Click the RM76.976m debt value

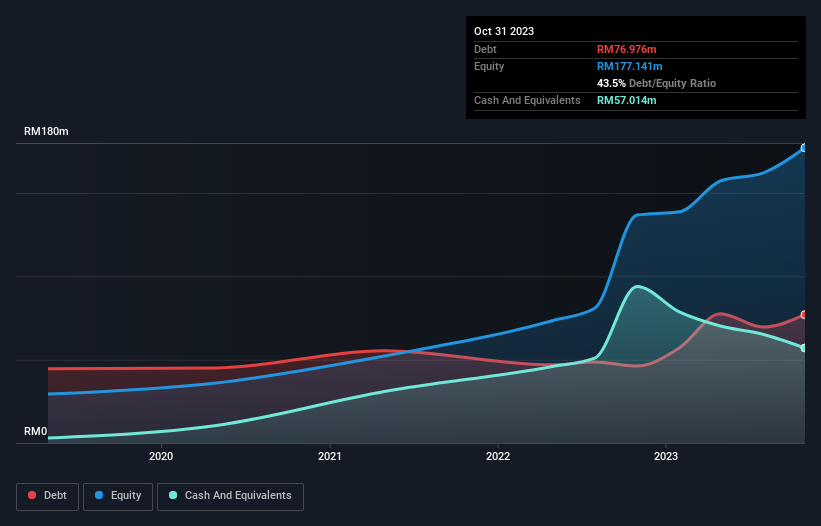coord(626,49)
